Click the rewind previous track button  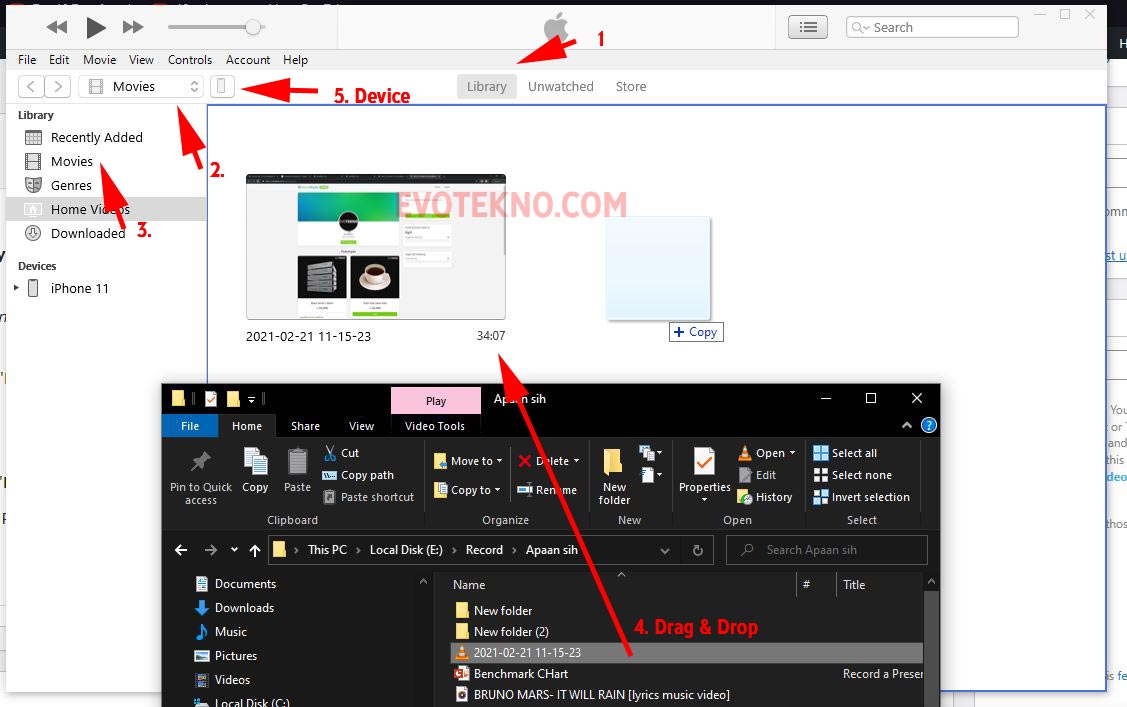click(57, 27)
